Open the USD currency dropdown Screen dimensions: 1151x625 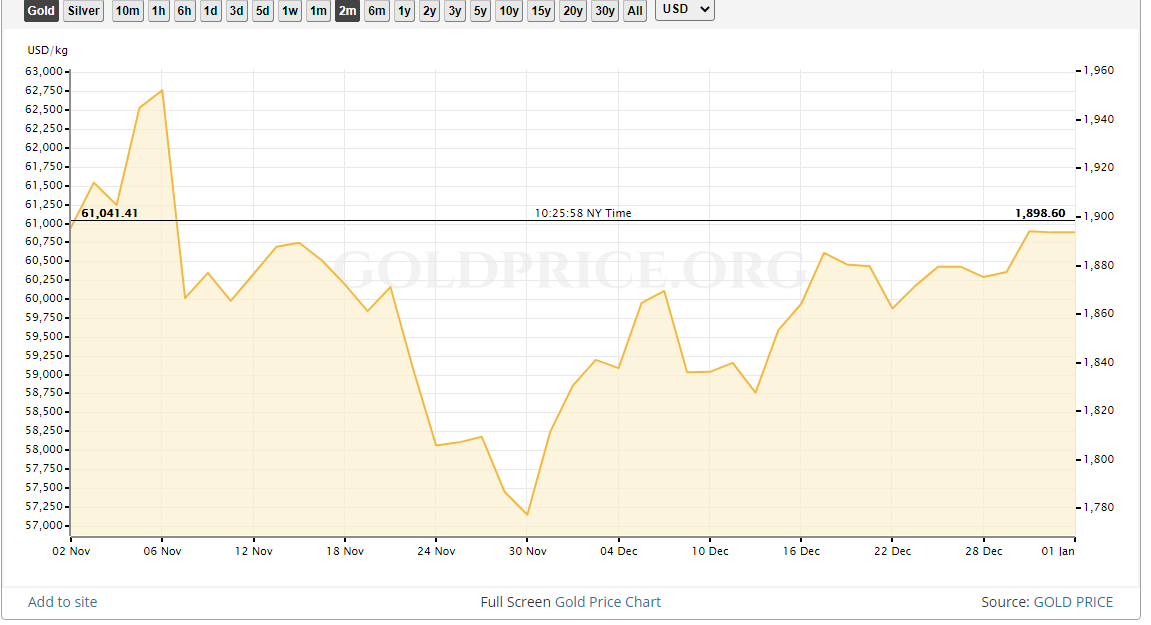tap(685, 10)
